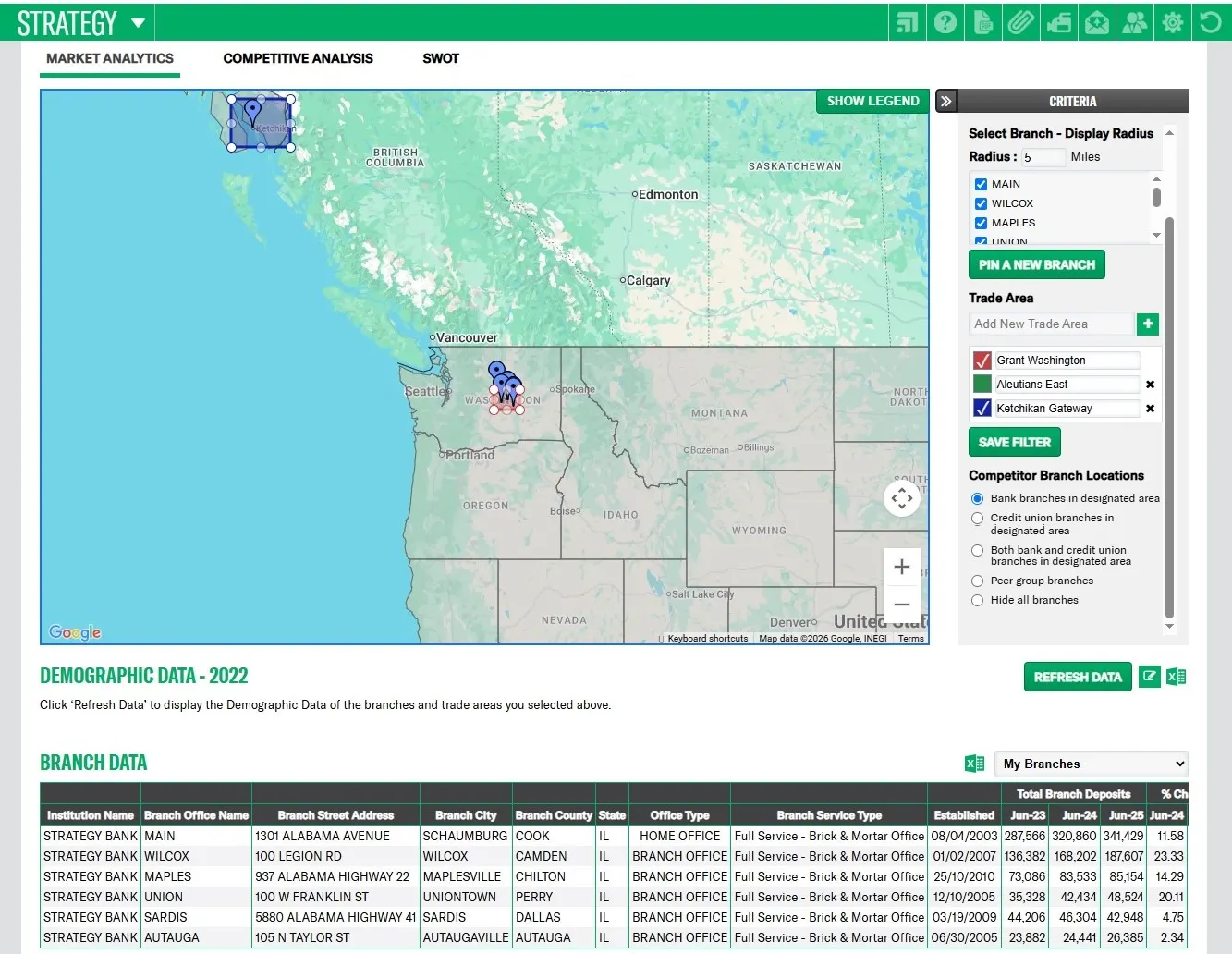Image resolution: width=1232 pixels, height=954 pixels.
Task: Export demographic data to Excel icon
Action: [1177, 677]
